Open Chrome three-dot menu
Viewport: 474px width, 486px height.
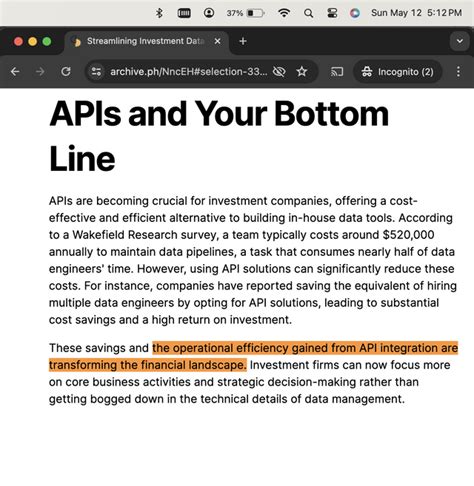tap(458, 71)
